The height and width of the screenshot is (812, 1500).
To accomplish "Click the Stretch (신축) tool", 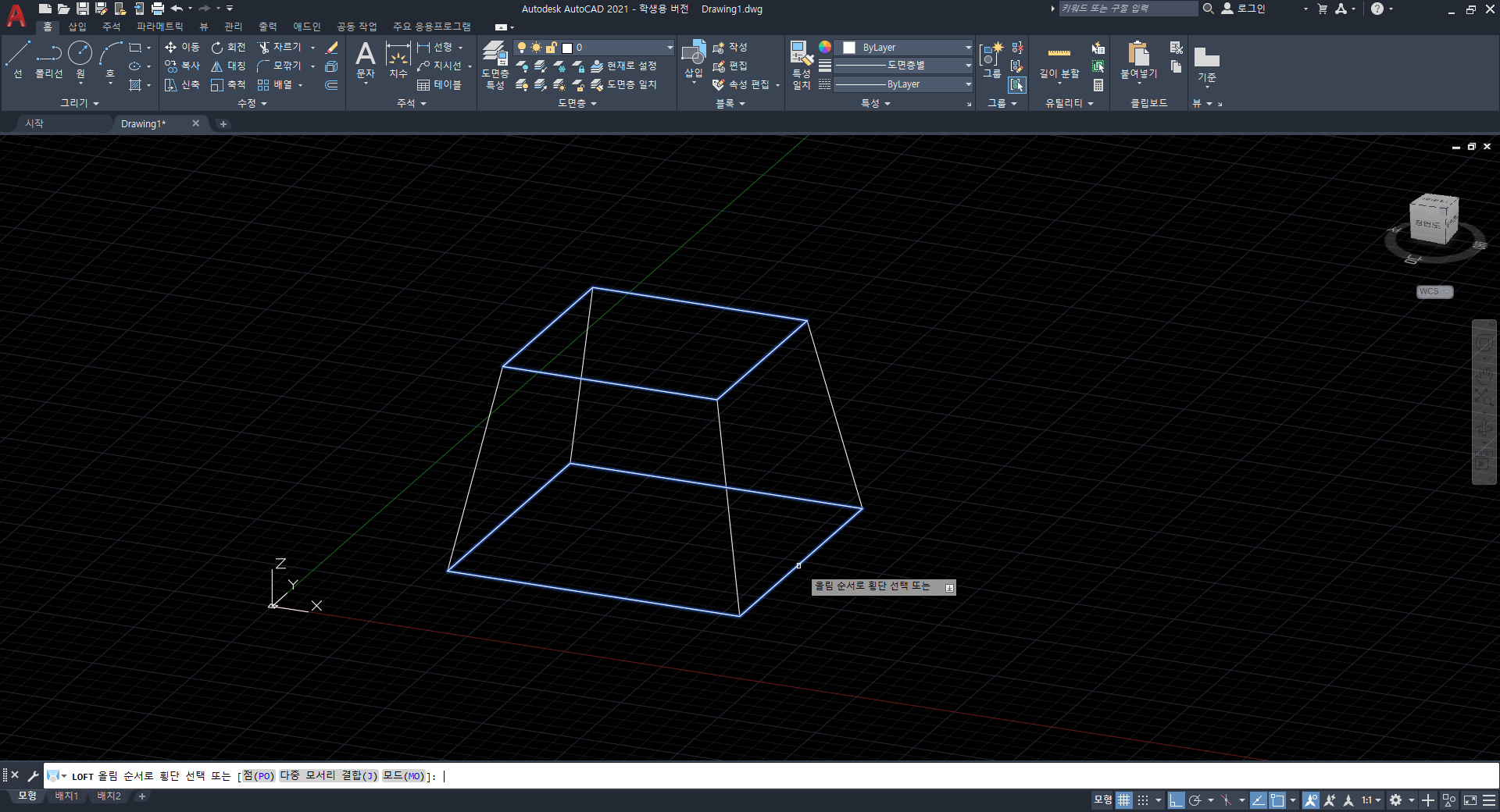I will click(182, 84).
